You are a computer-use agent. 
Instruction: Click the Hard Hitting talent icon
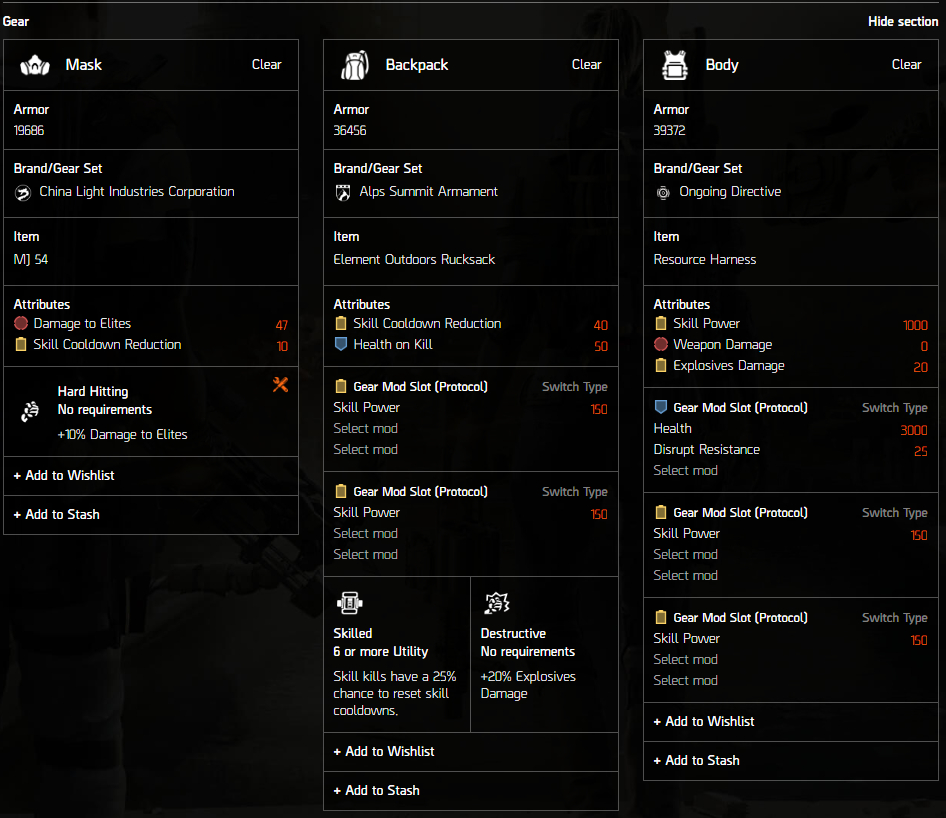[30, 412]
